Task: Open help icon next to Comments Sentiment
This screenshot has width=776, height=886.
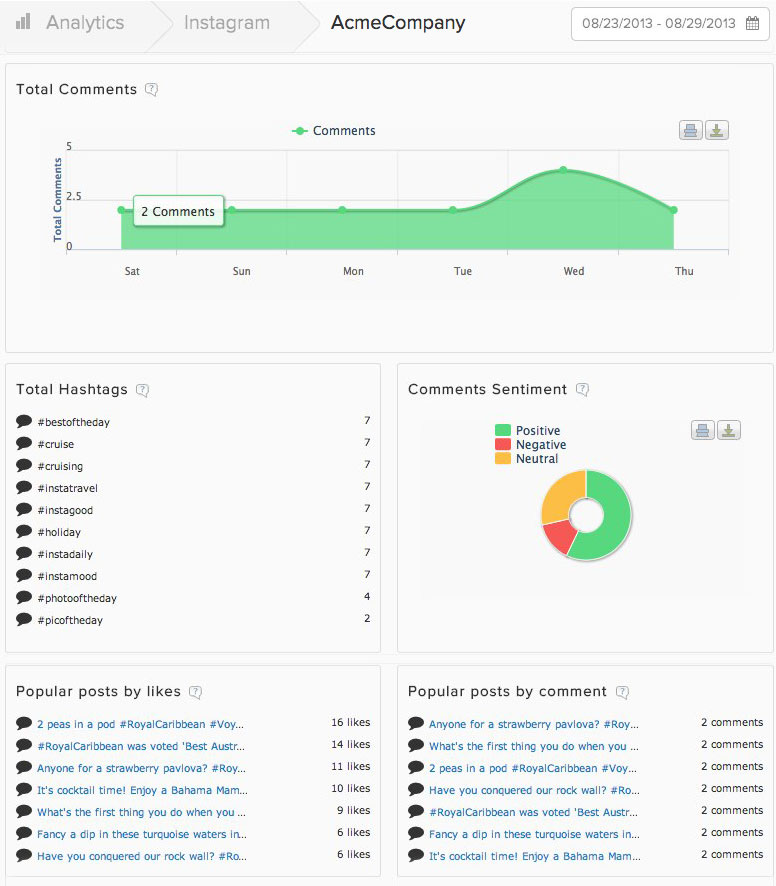Action: click(582, 390)
